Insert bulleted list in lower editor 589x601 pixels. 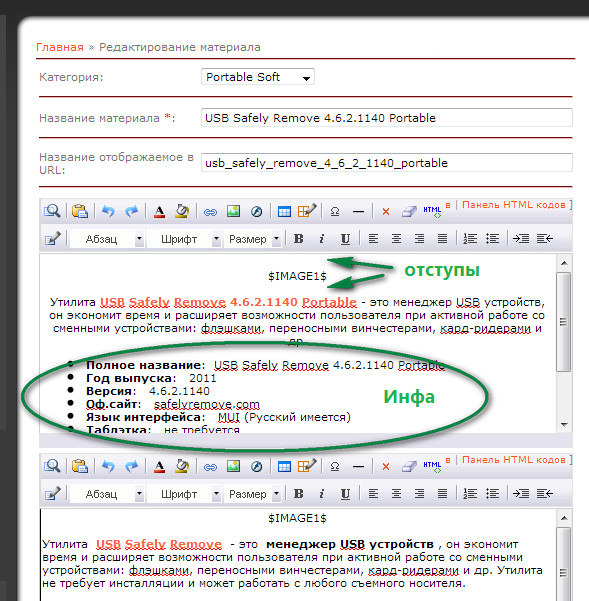click(492, 494)
